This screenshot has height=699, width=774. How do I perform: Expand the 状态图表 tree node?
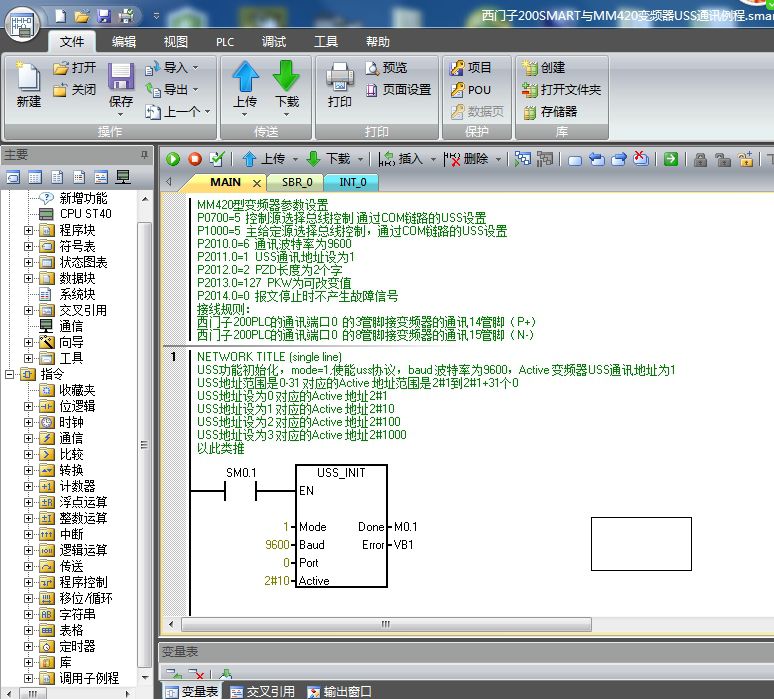29,262
